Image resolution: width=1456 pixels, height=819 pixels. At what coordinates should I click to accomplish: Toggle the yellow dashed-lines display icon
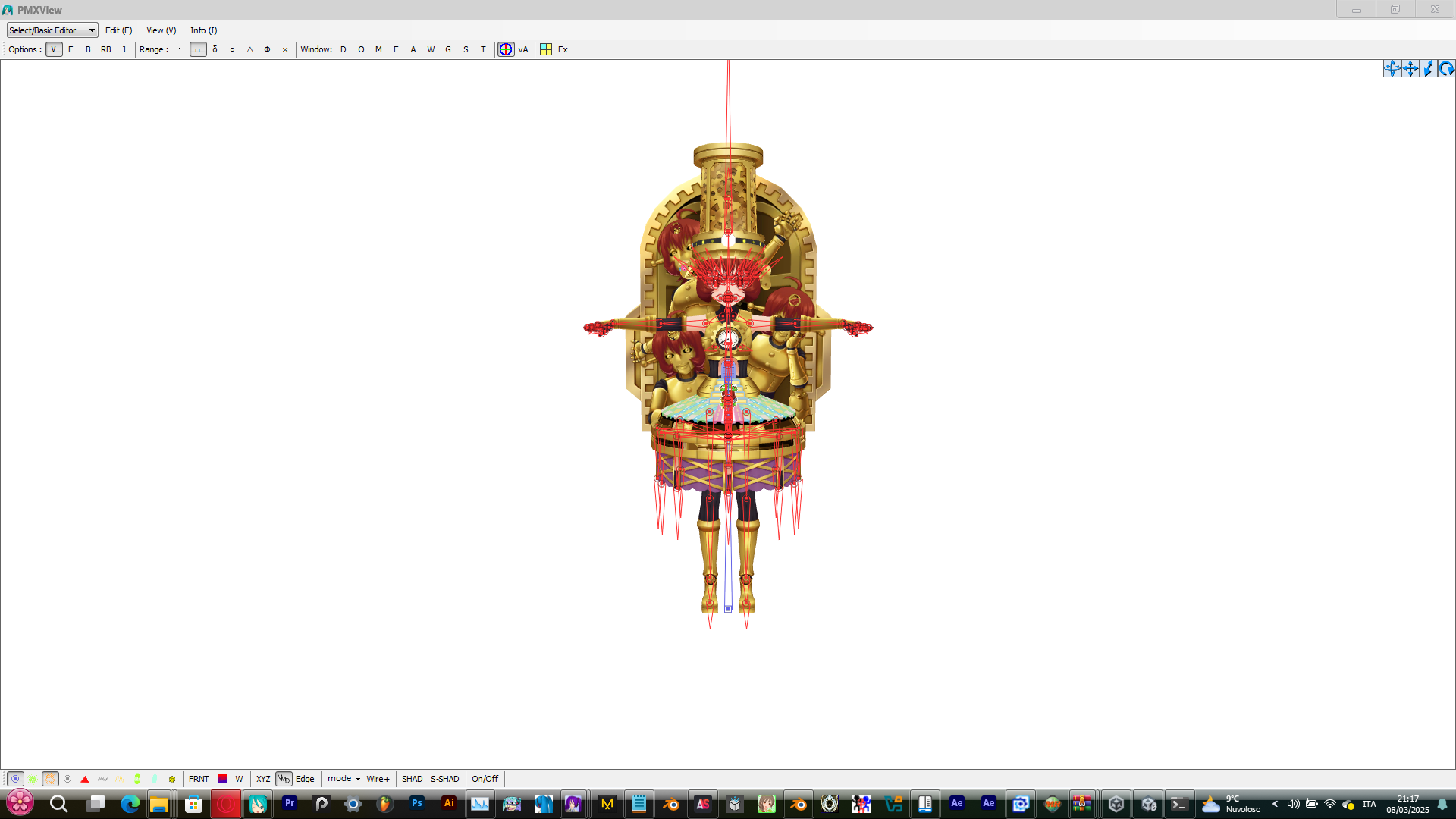pyautogui.click(x=120, y=779)
